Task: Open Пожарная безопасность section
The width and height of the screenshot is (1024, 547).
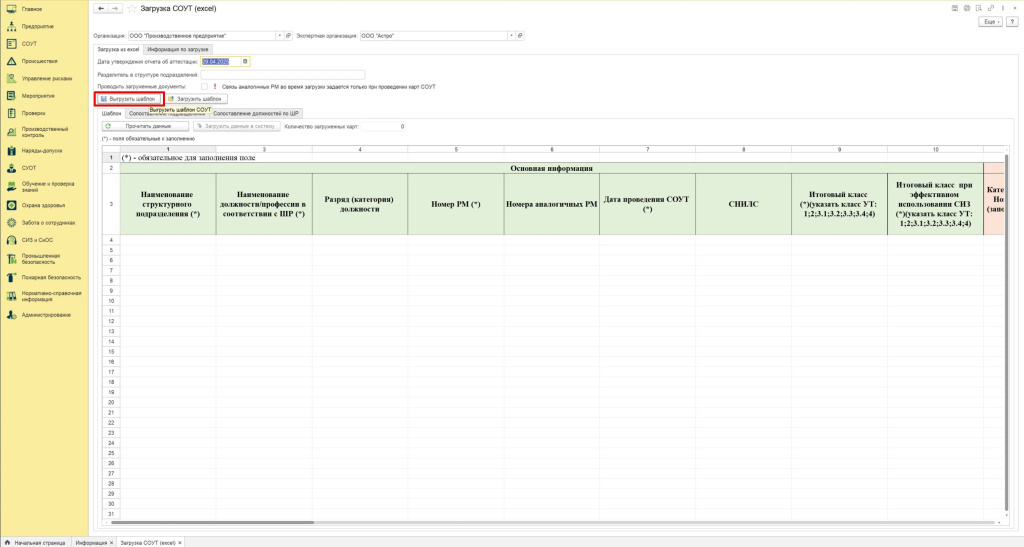Action: [x=51, y=277]
